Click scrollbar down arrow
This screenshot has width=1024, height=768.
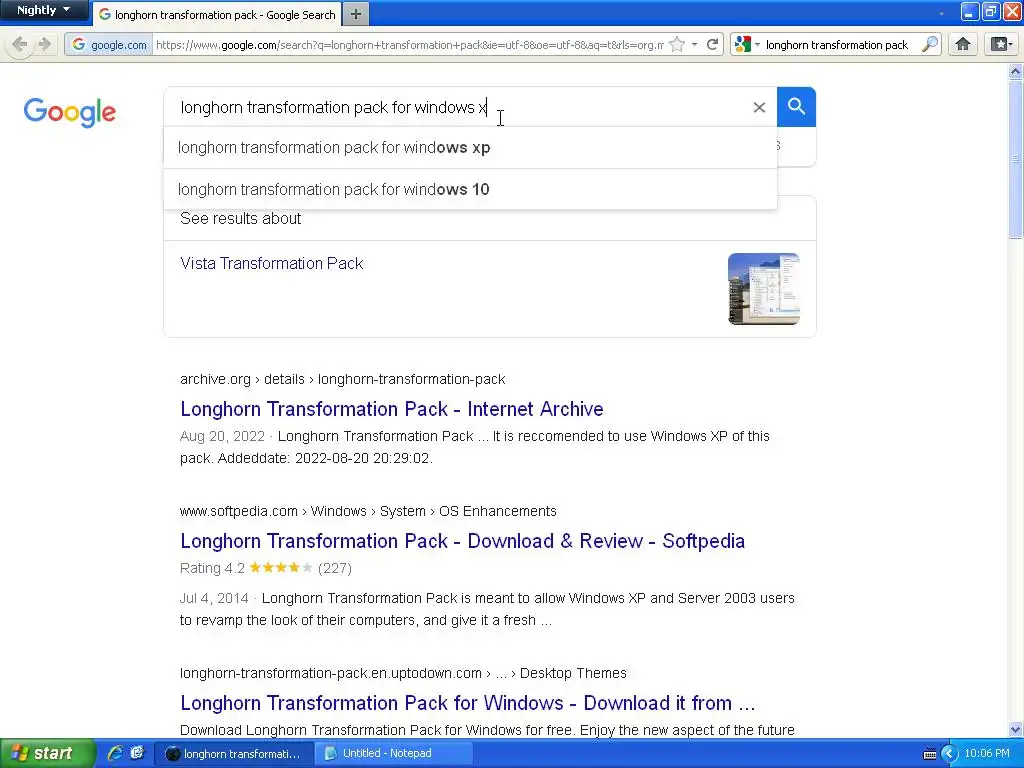(x=1016, y=729)
